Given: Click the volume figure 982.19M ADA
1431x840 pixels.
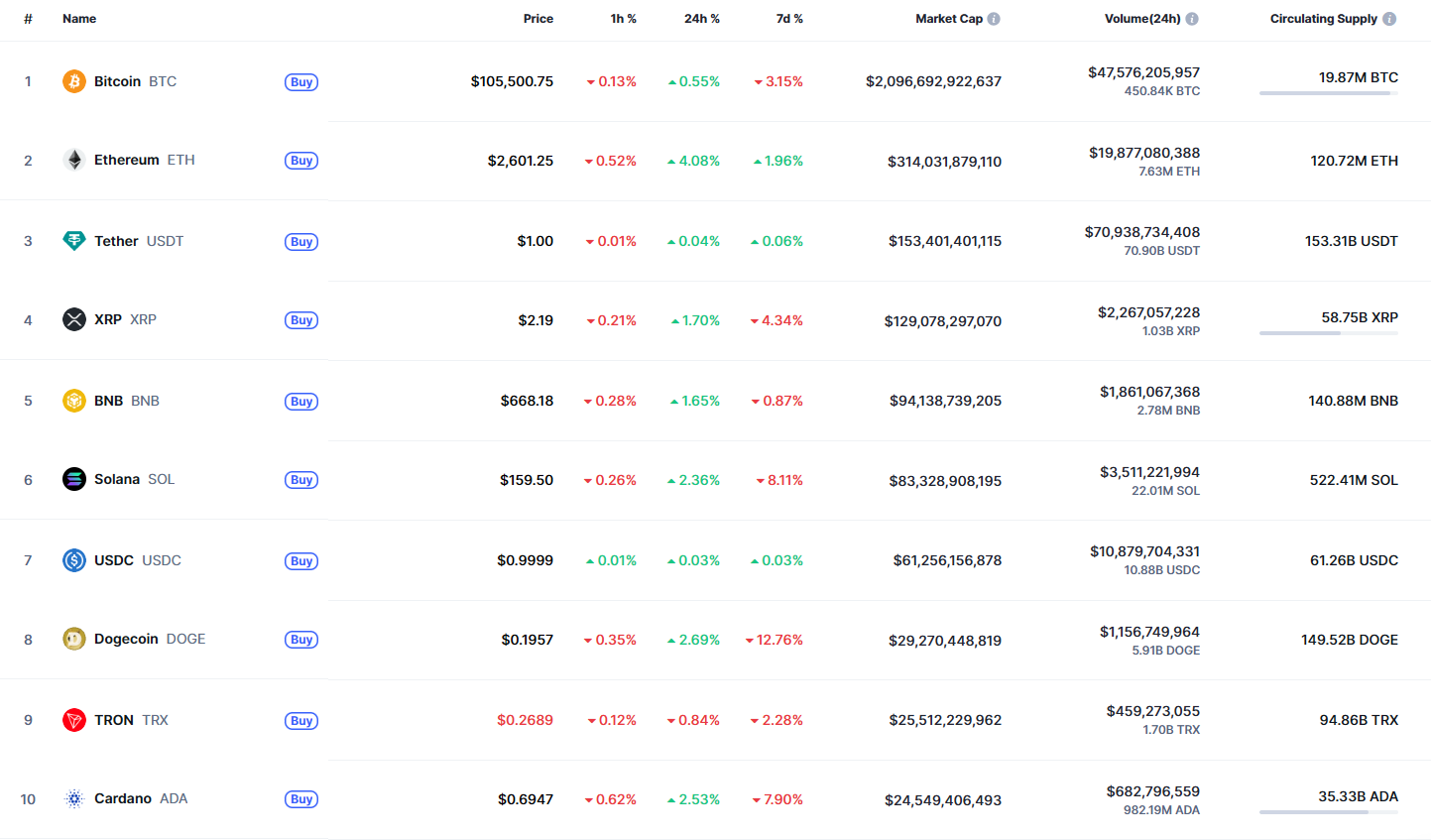Looking at the screenshot, I should (x=1161, y=810).
